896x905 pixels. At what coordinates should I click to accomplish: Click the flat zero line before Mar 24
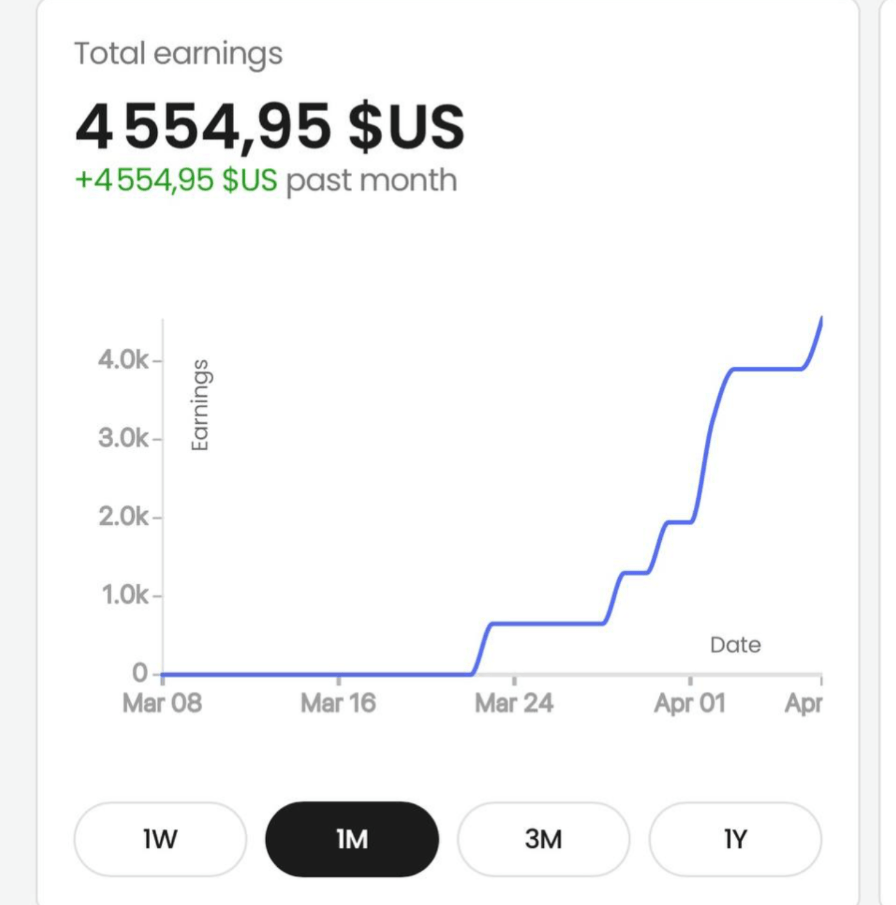point(320,674)
